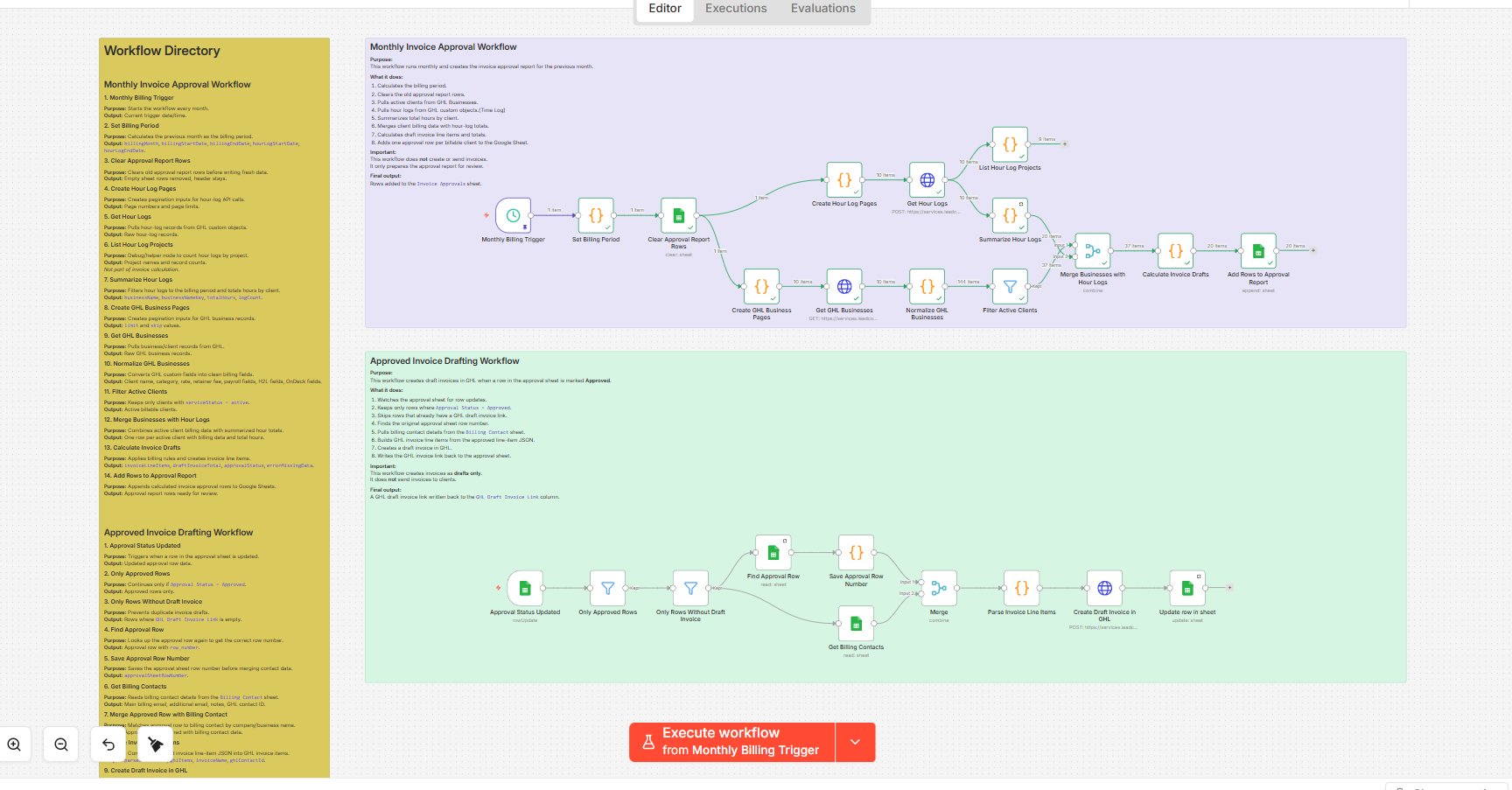Select the Save Approval Row Number node

click(x=857, y=552)
